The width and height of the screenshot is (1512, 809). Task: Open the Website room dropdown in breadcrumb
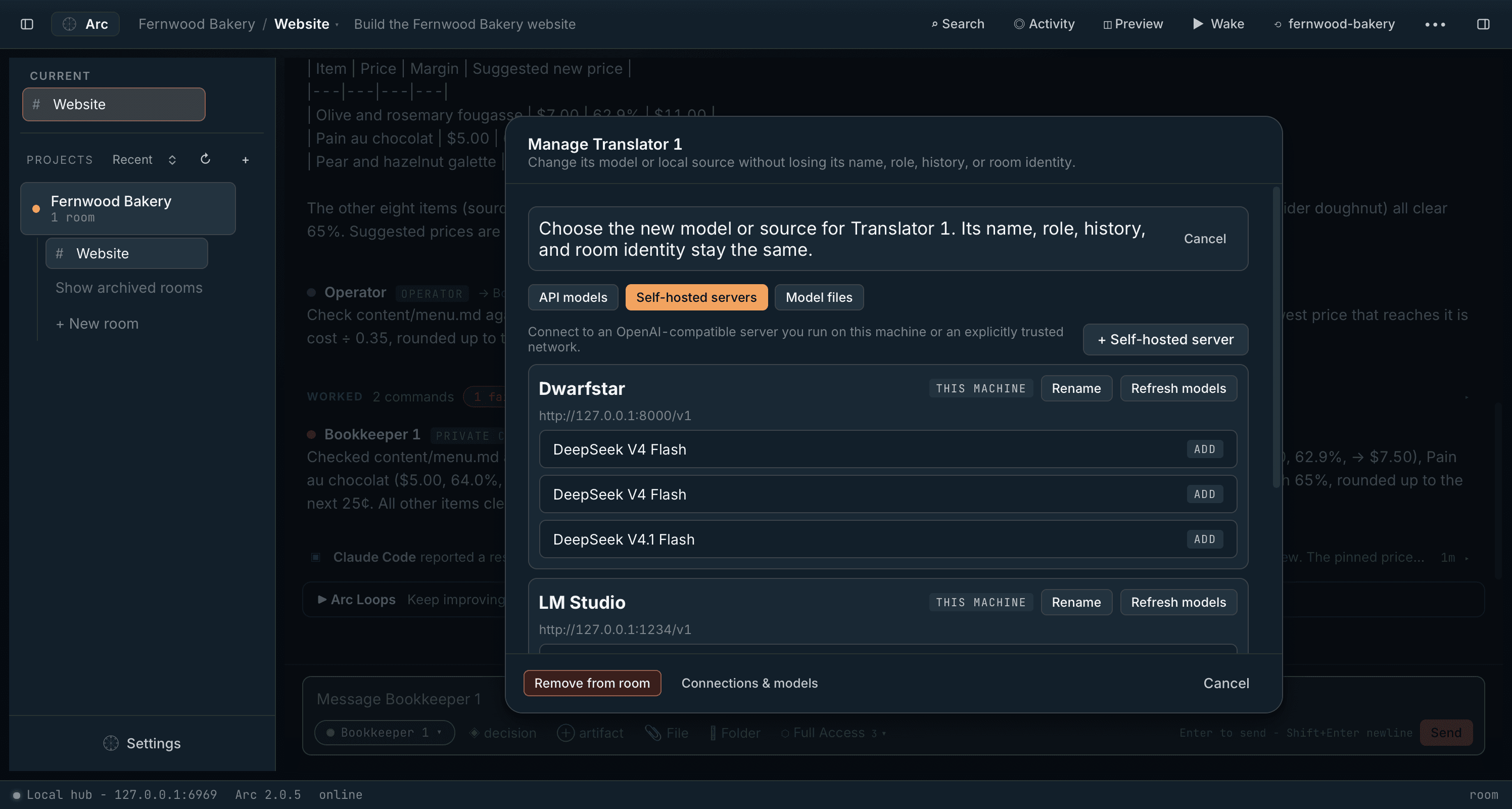[306, 24]
